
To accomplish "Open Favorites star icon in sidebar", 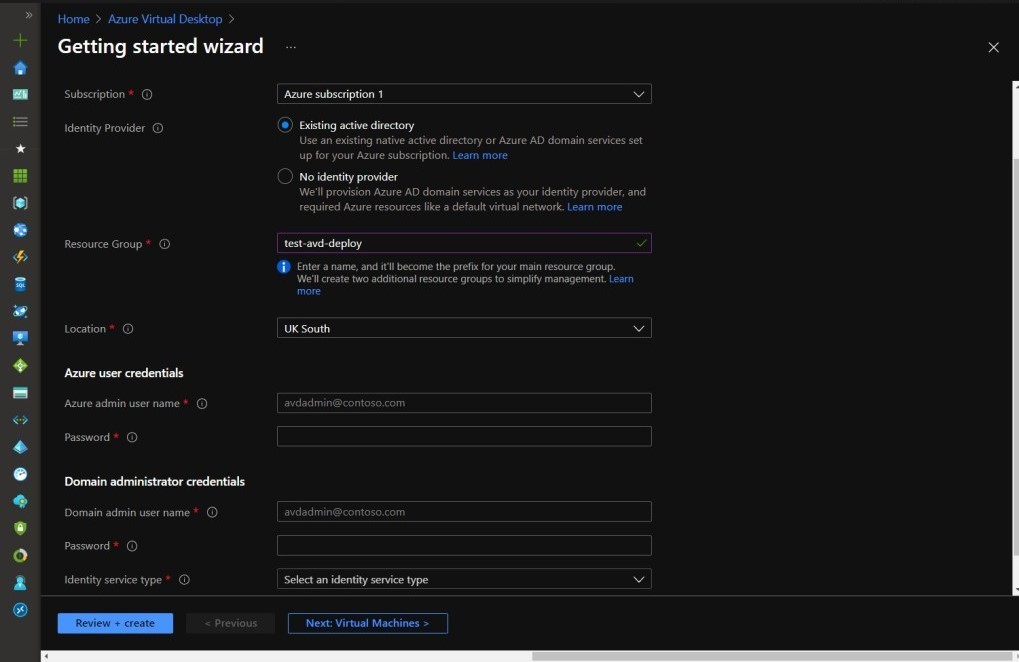I will pos(20,149).
